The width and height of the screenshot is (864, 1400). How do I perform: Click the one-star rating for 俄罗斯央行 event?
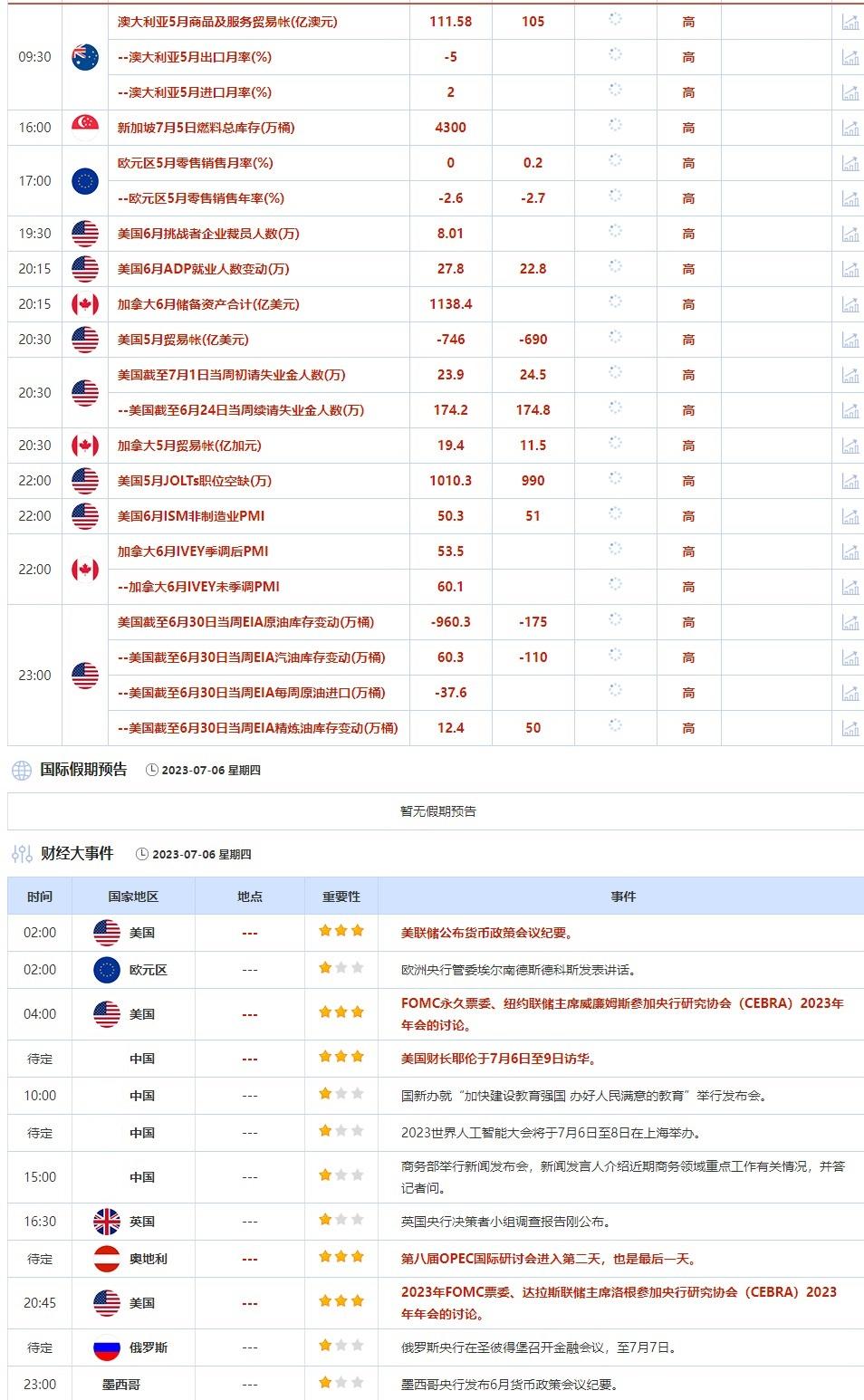(341, 1346)
